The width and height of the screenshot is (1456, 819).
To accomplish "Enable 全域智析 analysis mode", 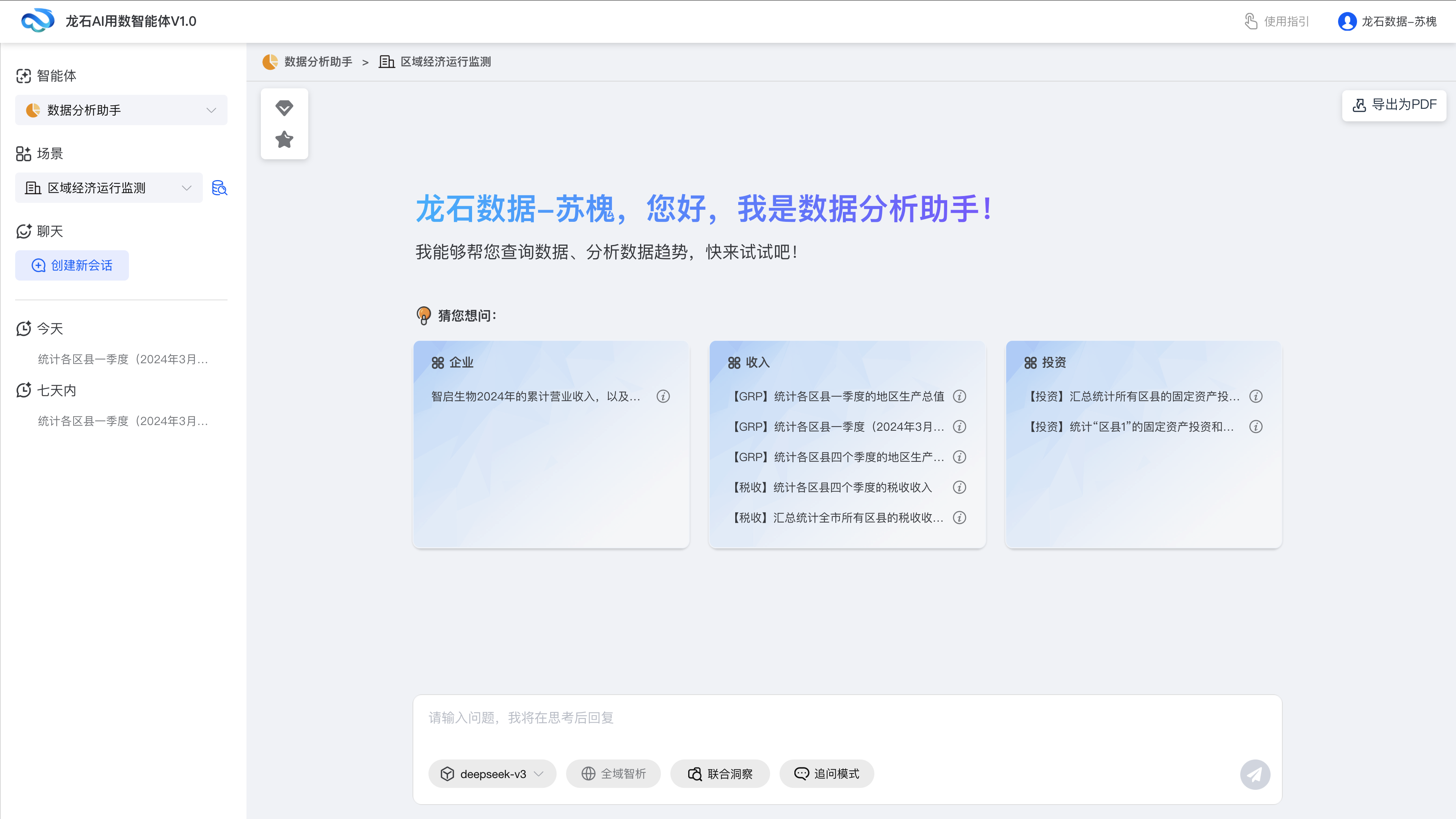I will pyautogui.click(x=613, y=773).
